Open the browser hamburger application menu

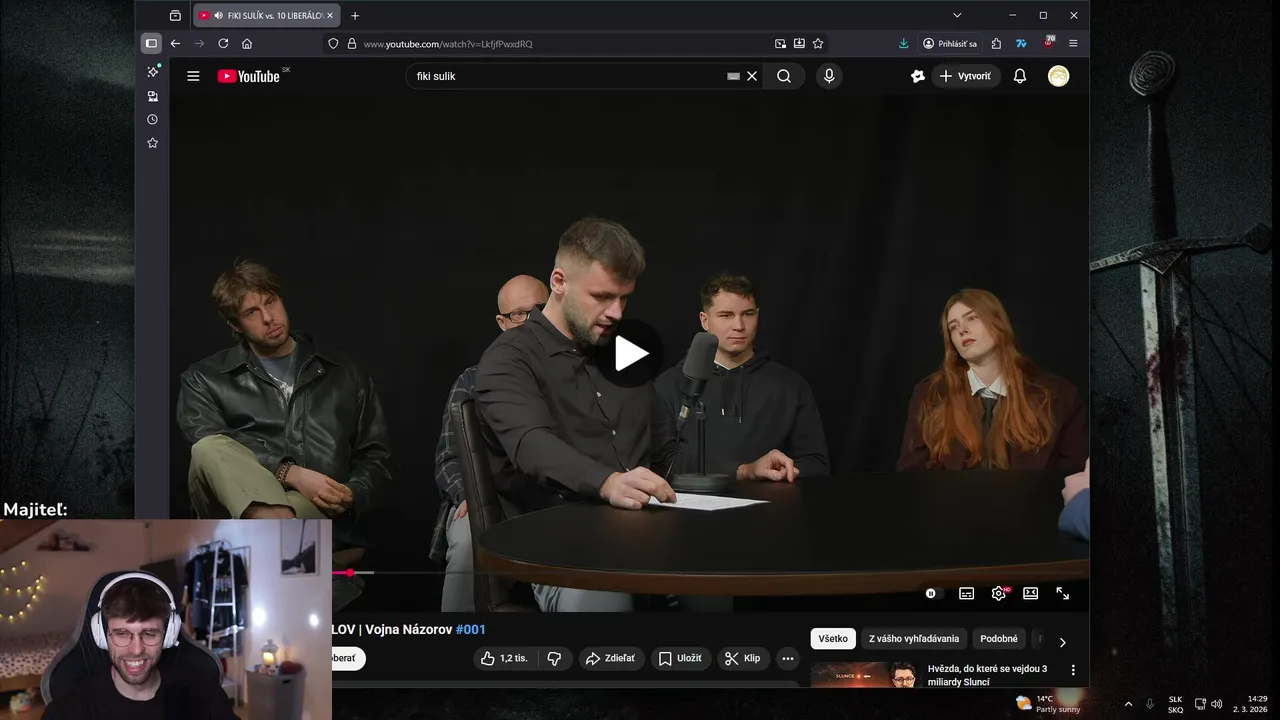pyautogui.click(x=1073, y=44)
